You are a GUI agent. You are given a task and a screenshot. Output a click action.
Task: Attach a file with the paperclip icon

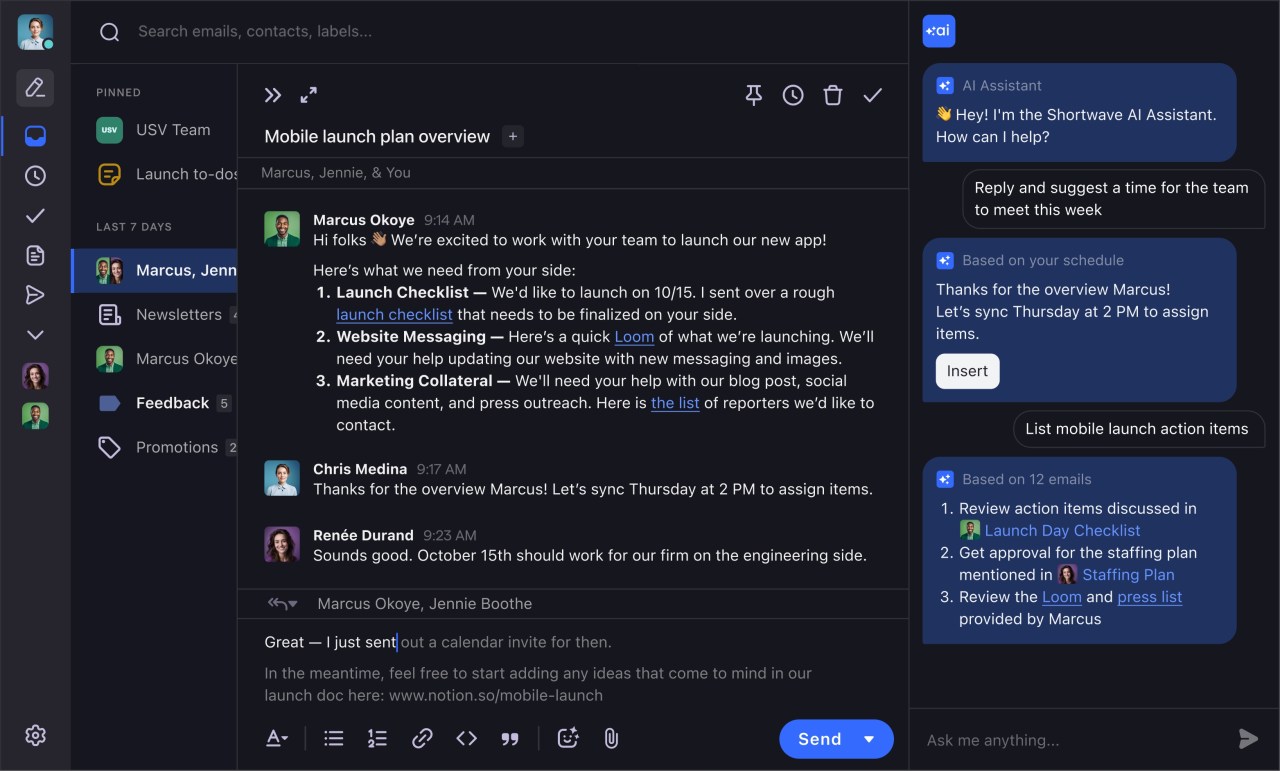(x=611, y=738)
